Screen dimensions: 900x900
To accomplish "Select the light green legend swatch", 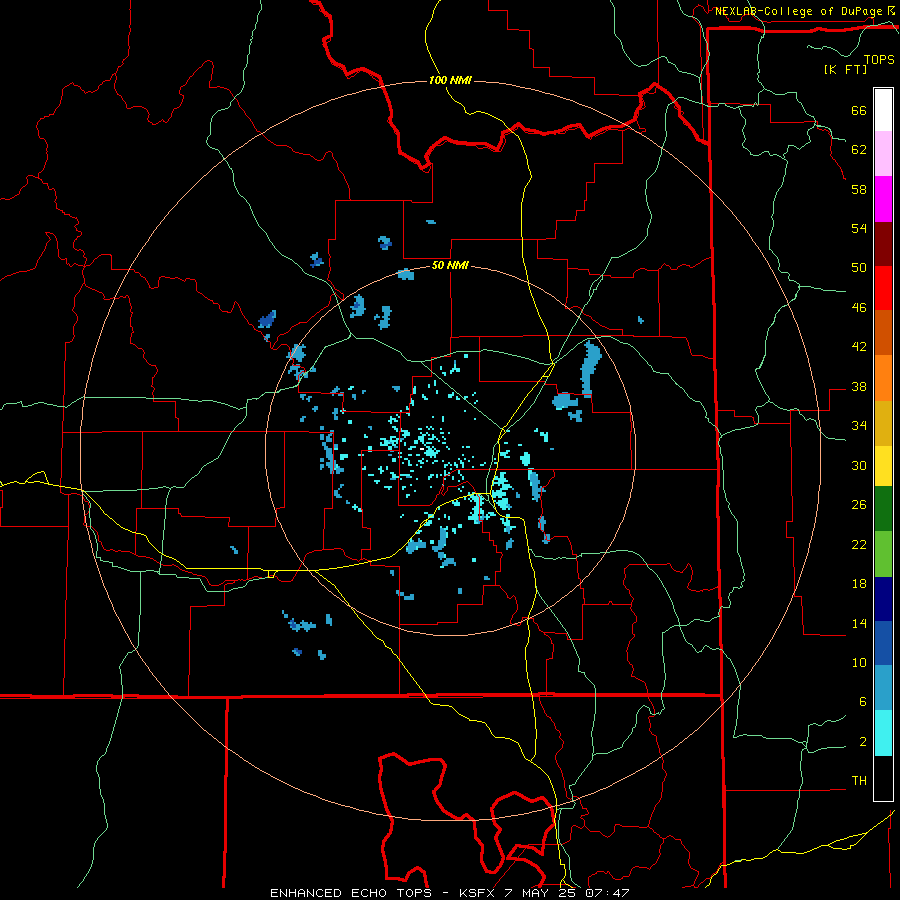I will pyautogui.click(x=883, y=554).
